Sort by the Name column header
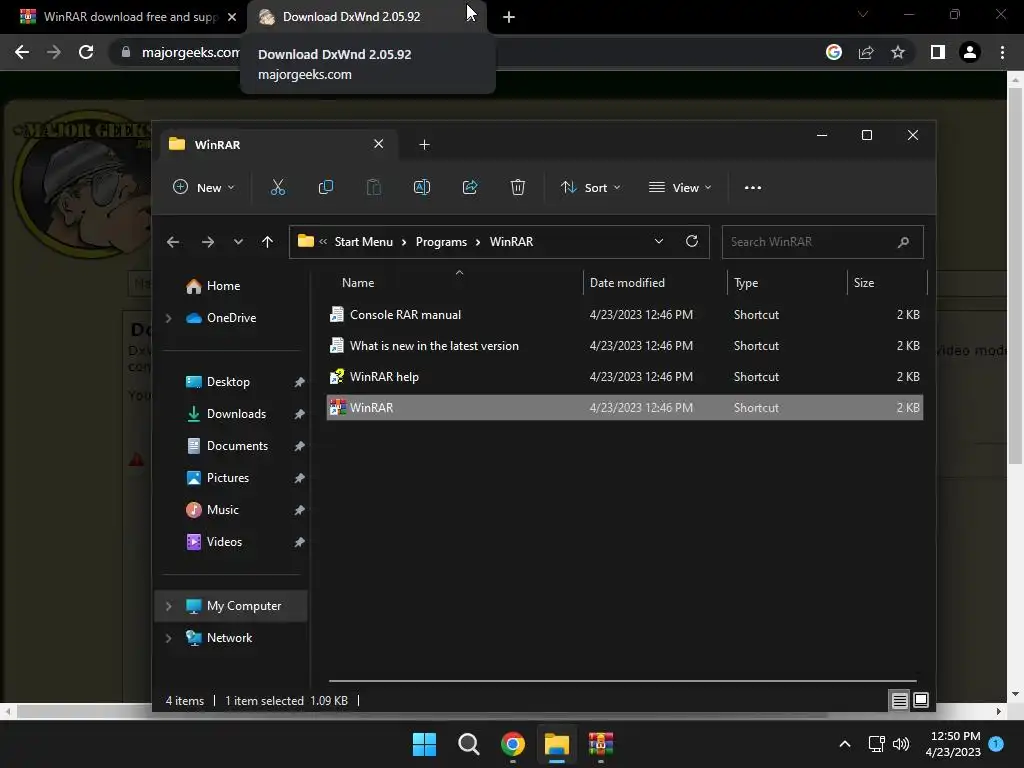1024x768 pixels. click(x=358, y=283)
